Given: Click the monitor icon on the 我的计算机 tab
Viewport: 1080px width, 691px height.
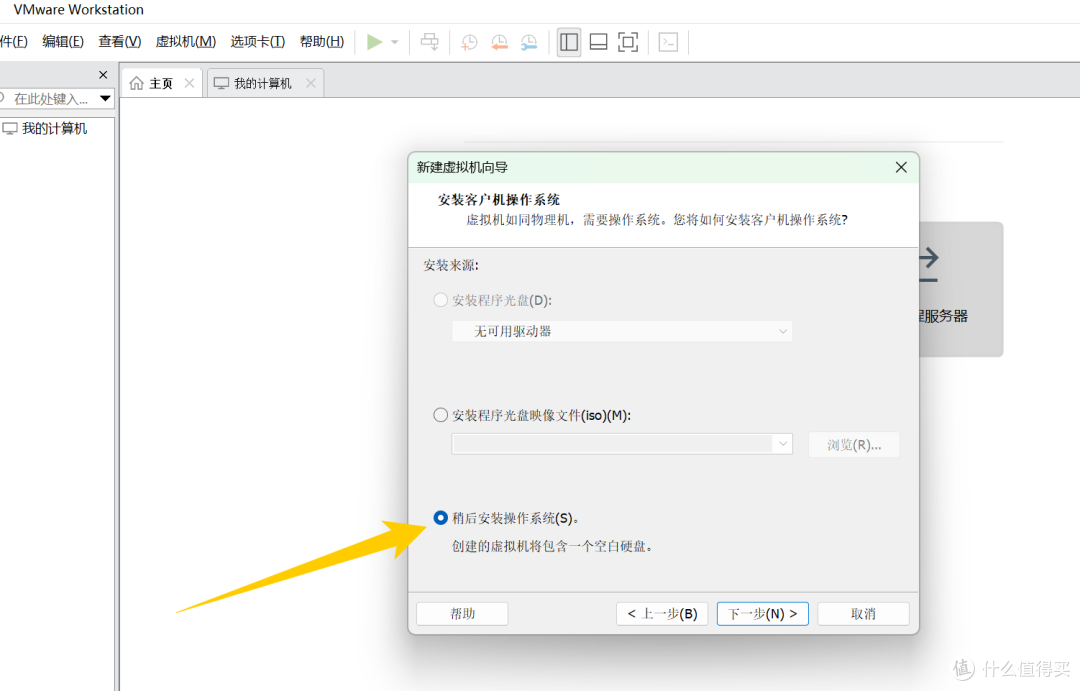Looking at the screenshot, I should click(x=221, y=83).
